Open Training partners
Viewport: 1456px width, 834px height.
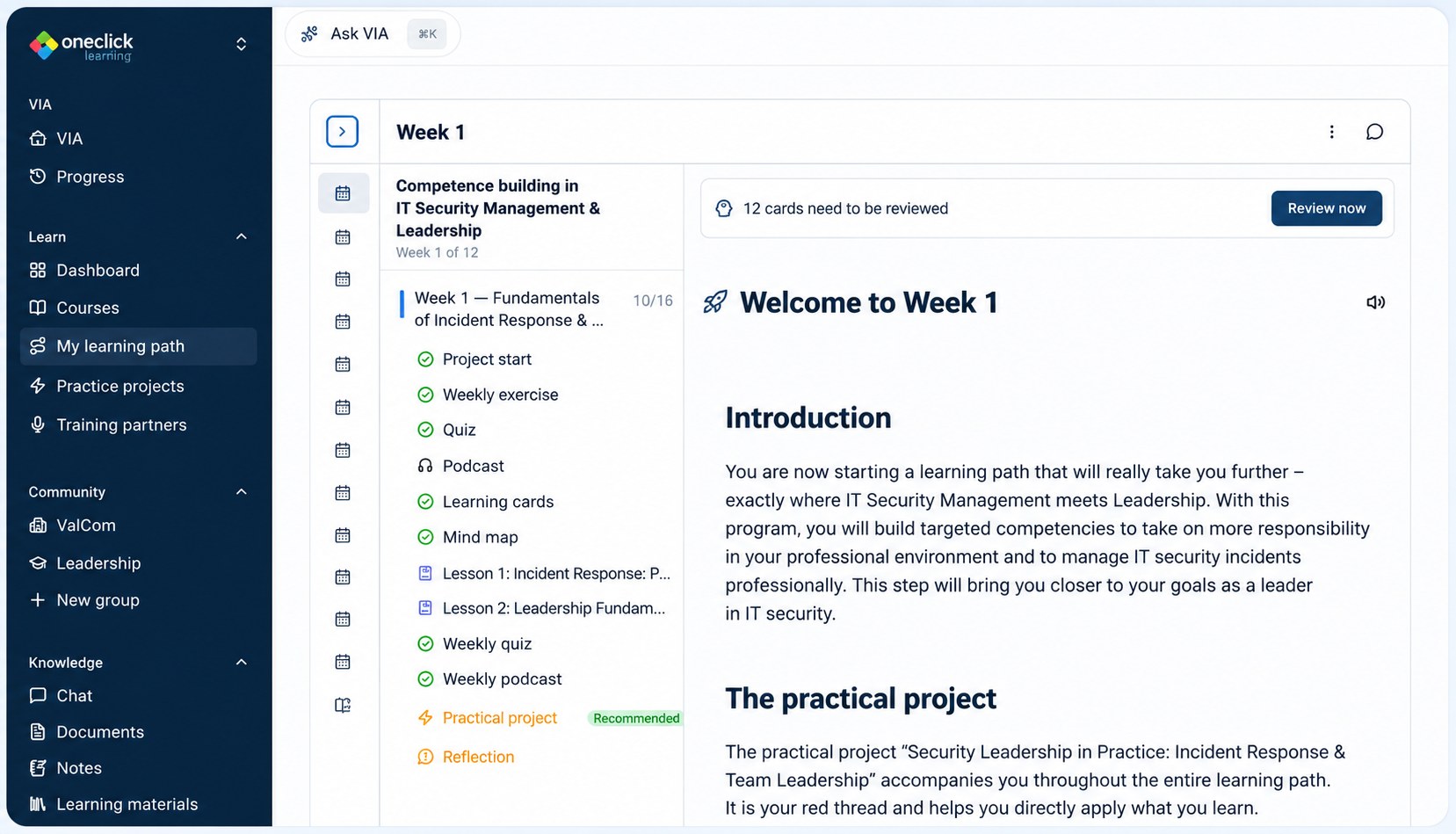[x=138, y=425]
